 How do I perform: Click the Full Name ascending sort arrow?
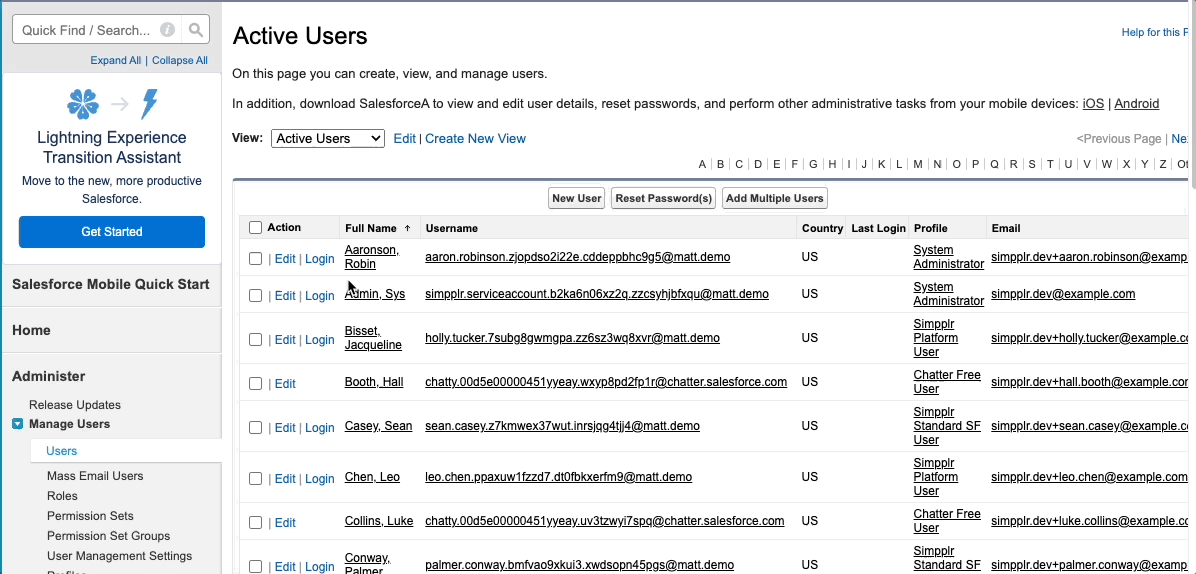(407, 228)
